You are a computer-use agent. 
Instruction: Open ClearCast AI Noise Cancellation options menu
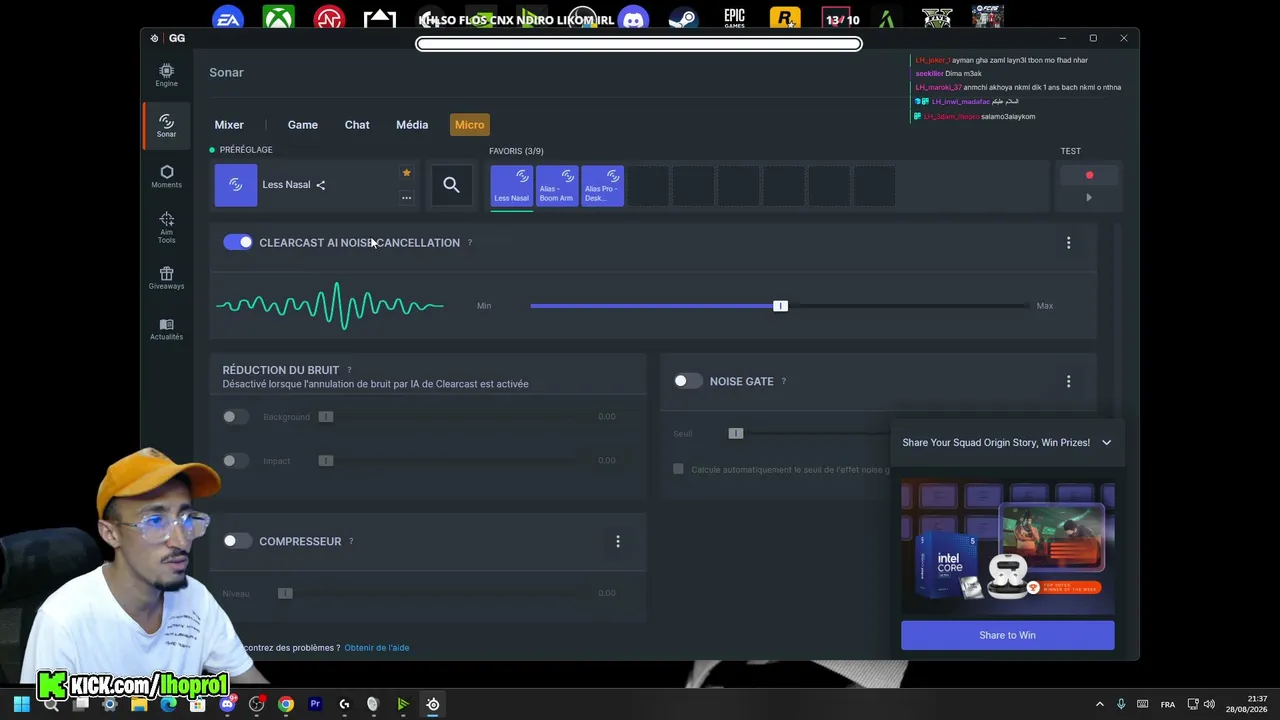[x=1068, y=243]
